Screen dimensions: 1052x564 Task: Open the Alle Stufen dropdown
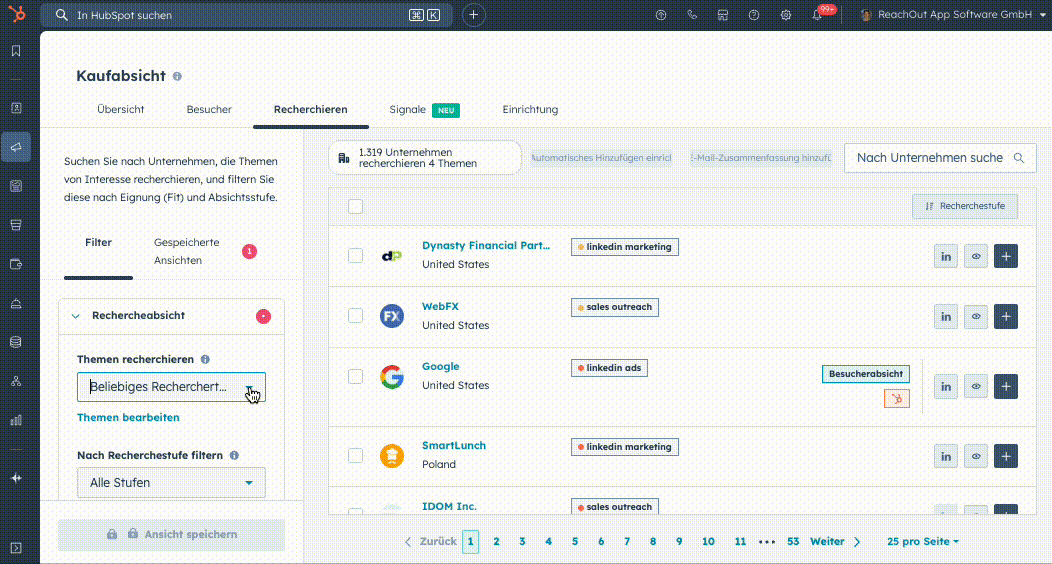[171, 483]
